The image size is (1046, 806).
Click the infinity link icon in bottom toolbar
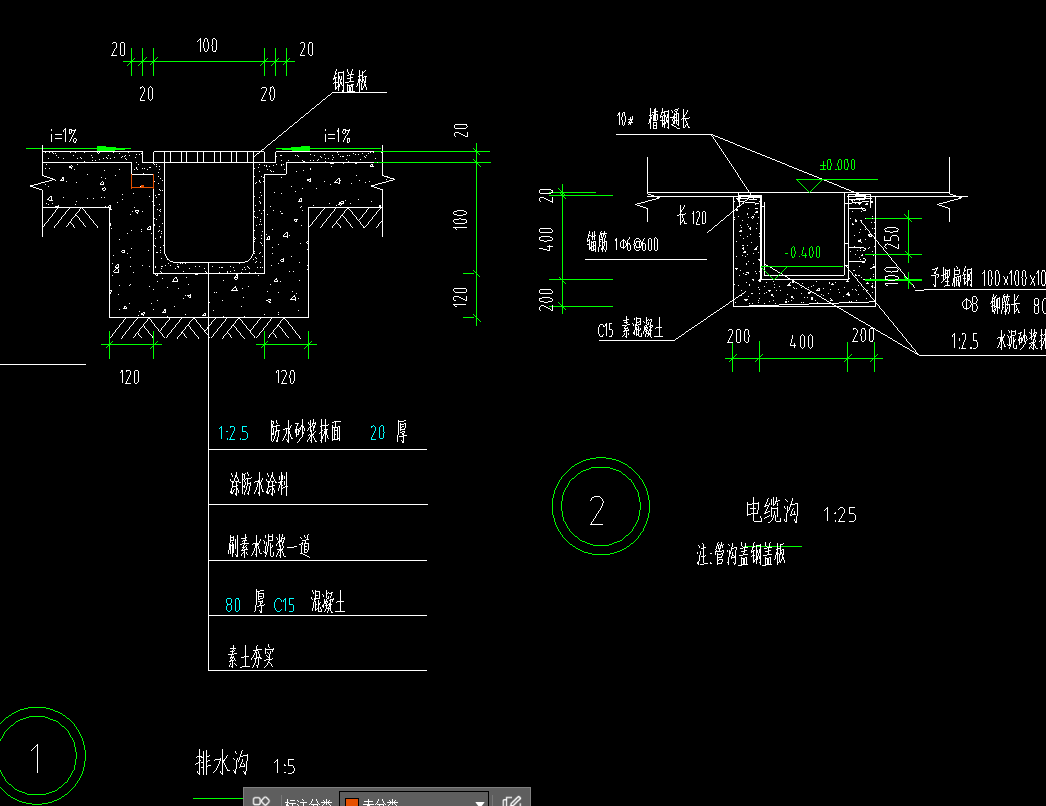261,801
